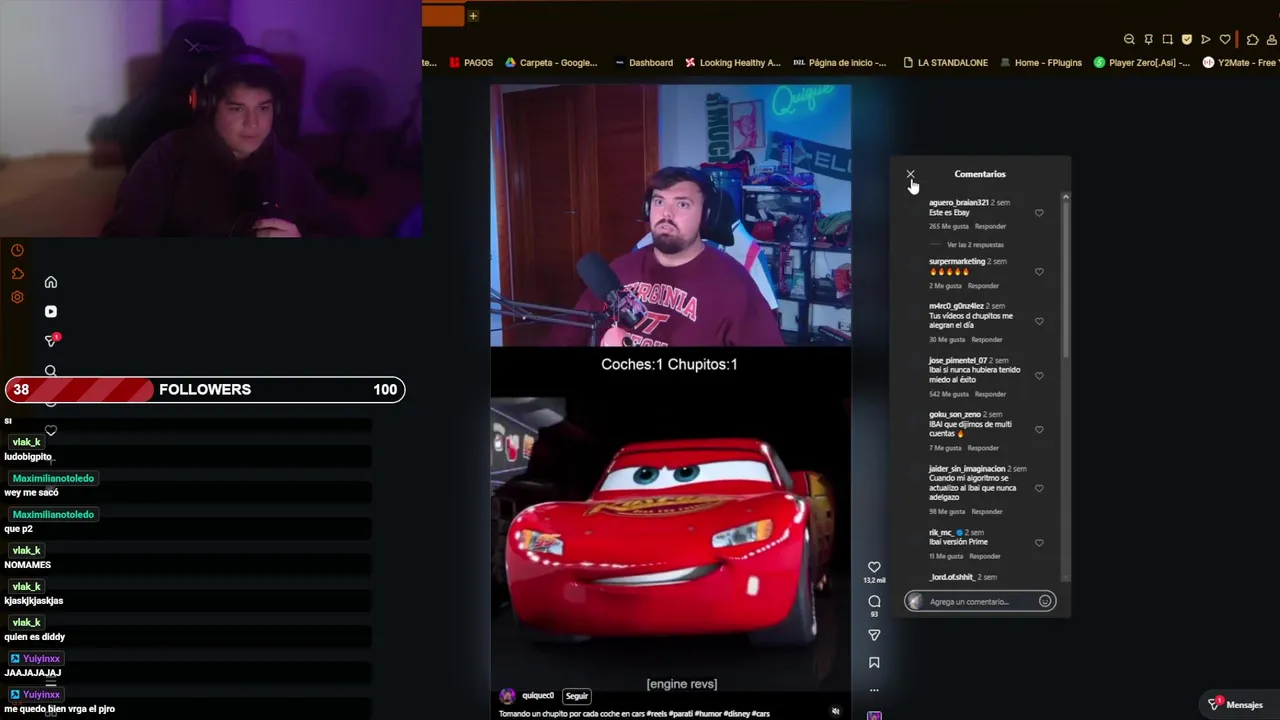Share the reel via paper plane icon
The width and height of the screenshot is (1280, 720).
tap(874, 635)
